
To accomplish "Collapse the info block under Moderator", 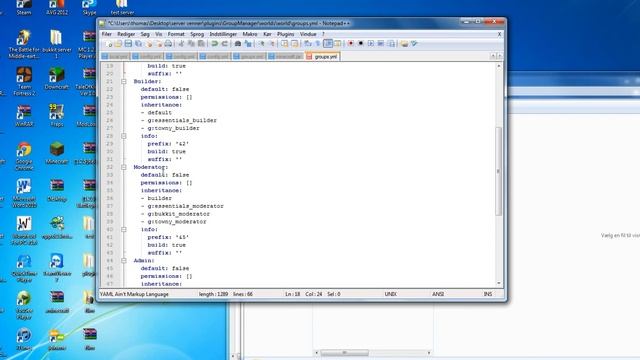I will click(x=124, y=229).
